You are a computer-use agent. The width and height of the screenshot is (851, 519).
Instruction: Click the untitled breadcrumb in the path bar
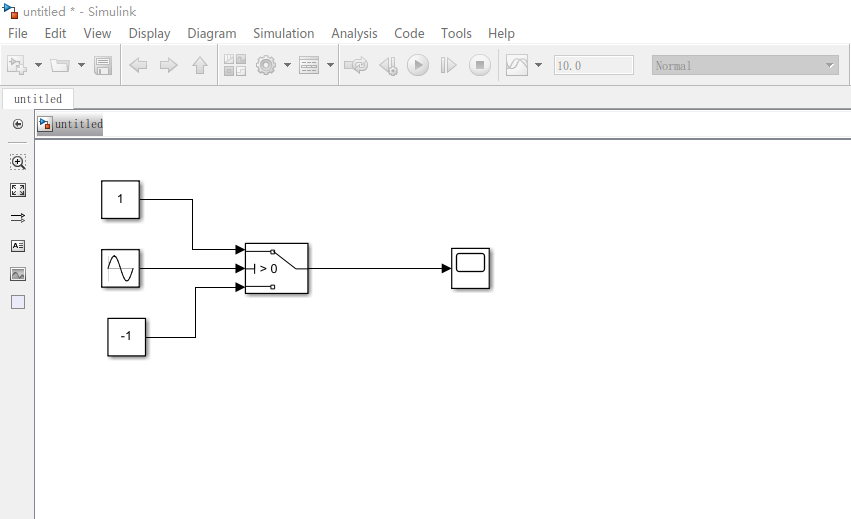tap(79, 124)
